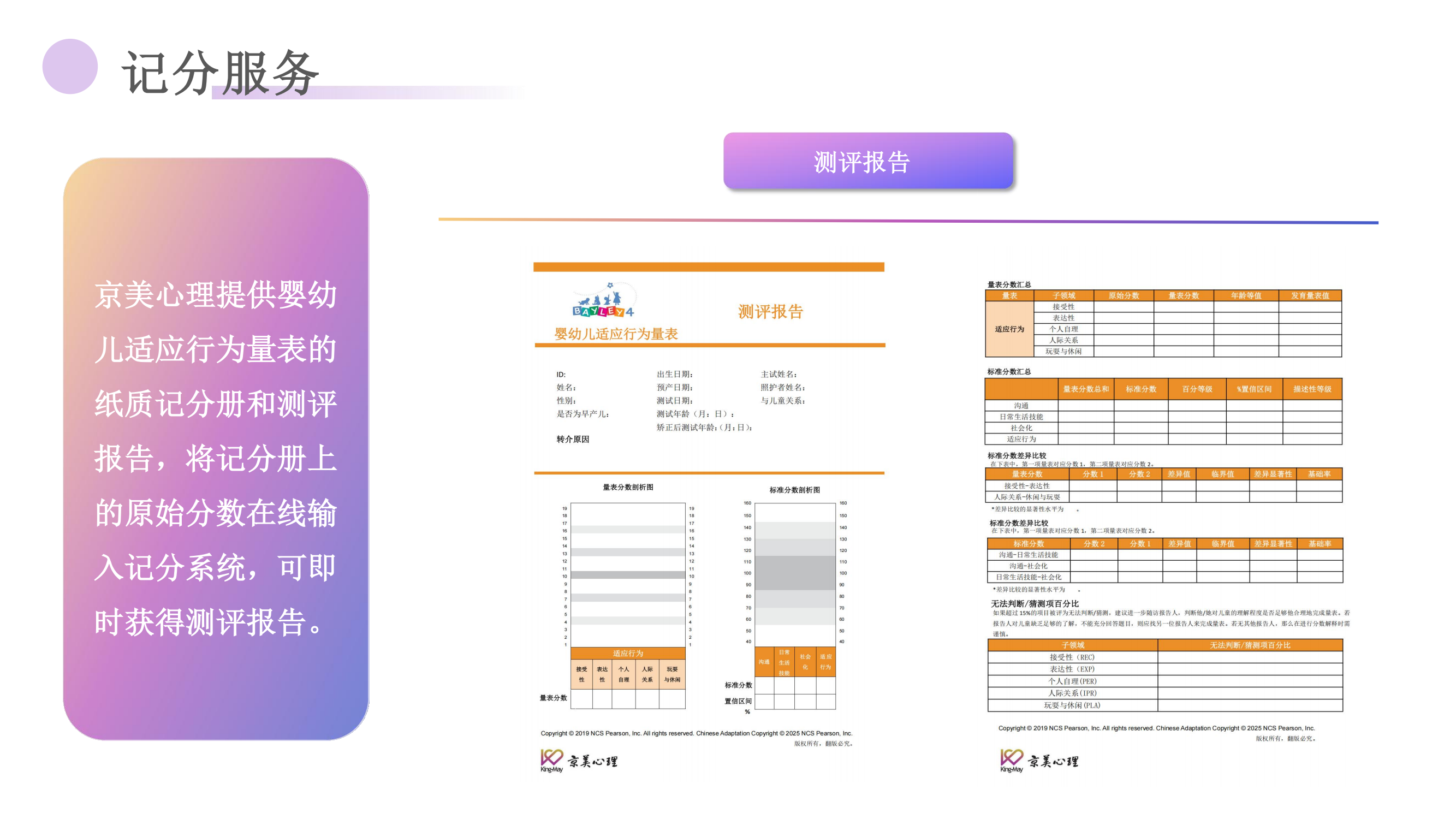Click the gradient description text card
Viewport: 1456px width, 819px height.
[x=216, y=449]
